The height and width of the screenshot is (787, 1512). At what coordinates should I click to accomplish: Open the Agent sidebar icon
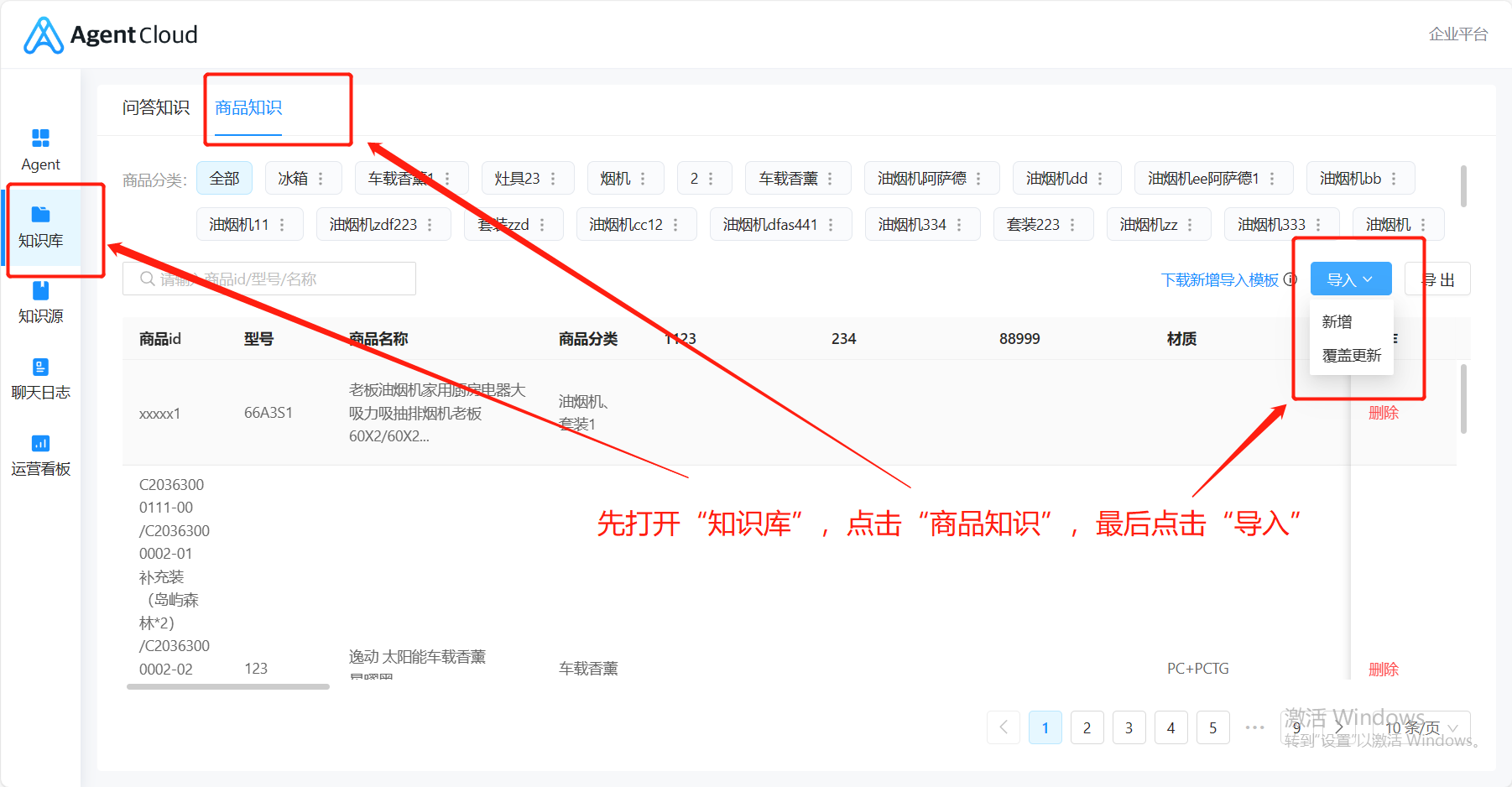point(40,138)
